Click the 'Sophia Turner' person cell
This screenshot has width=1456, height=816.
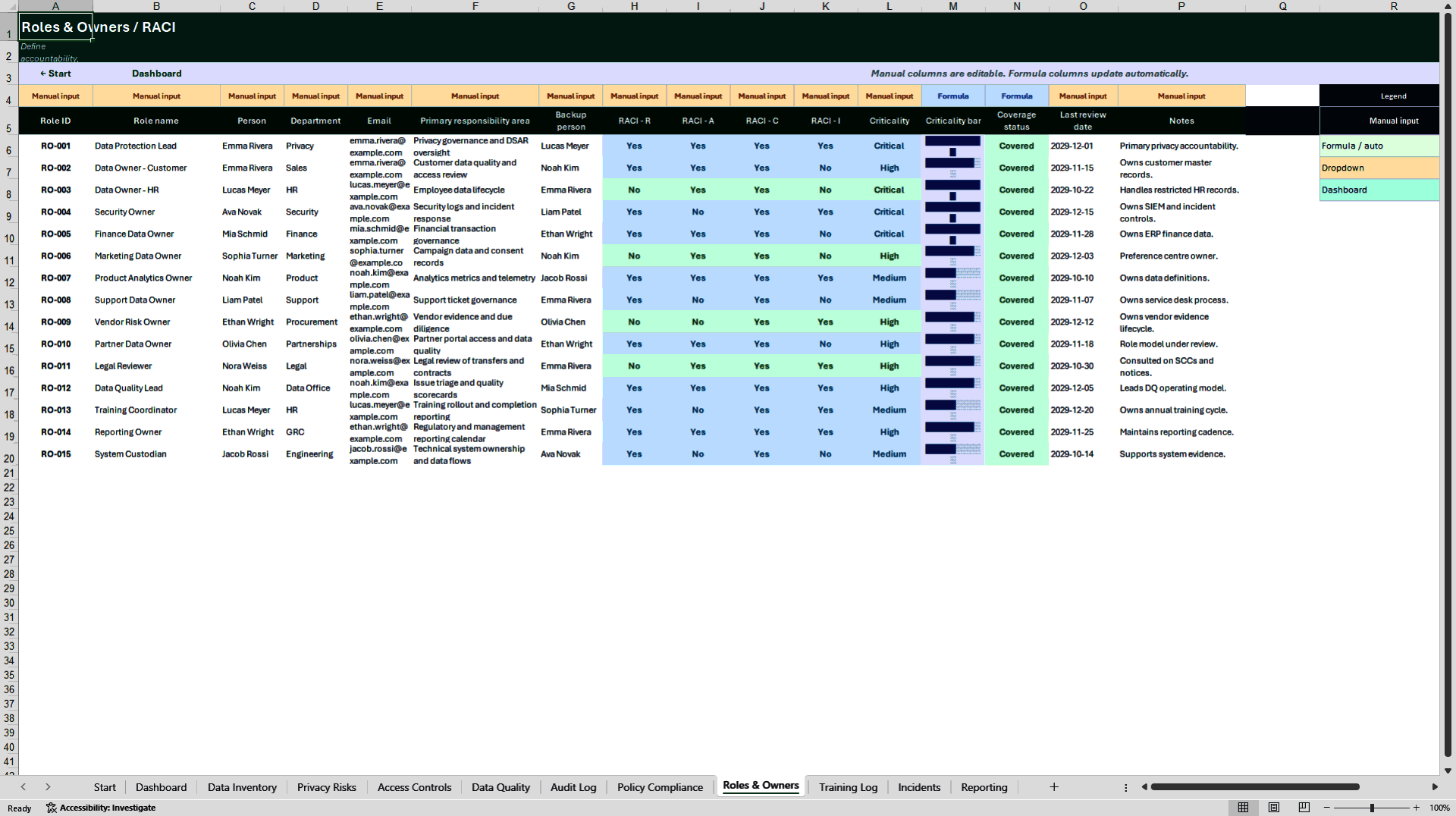[x=252, y=256]
